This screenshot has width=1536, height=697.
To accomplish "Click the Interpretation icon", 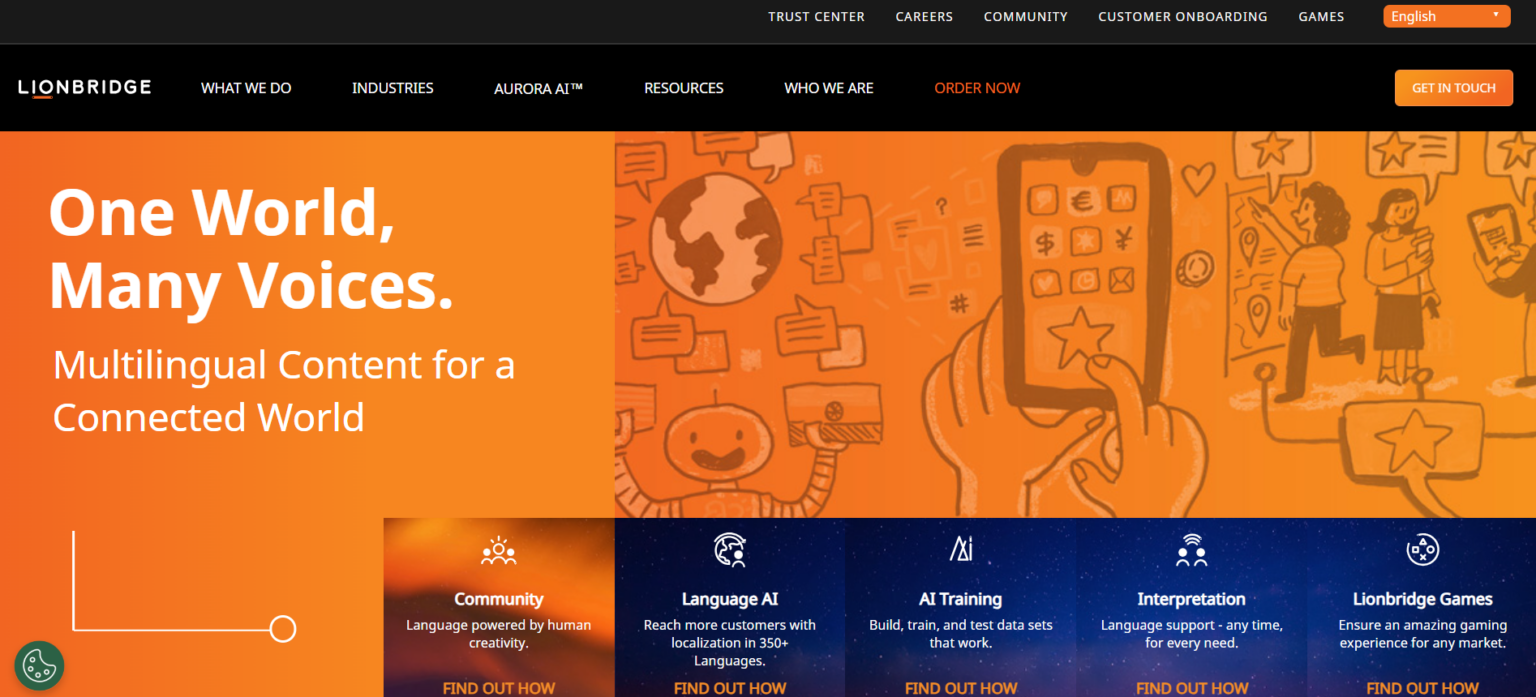I will pyautogui.click(x=1191, y=550).
